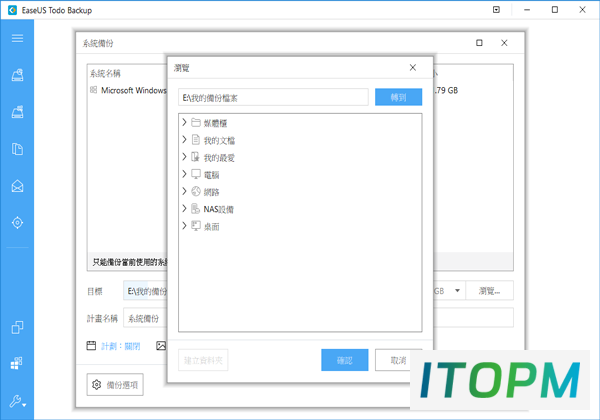Open the target size dropdown arrow

[x=457, y=291]
